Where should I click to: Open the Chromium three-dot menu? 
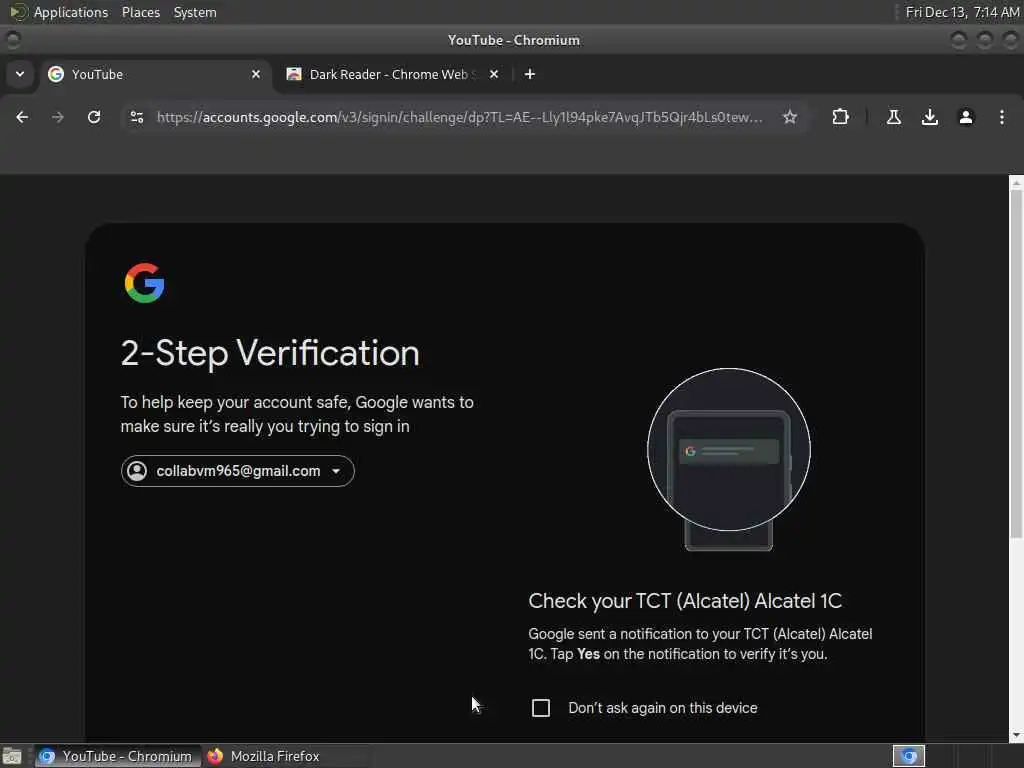click(1002, 117)
